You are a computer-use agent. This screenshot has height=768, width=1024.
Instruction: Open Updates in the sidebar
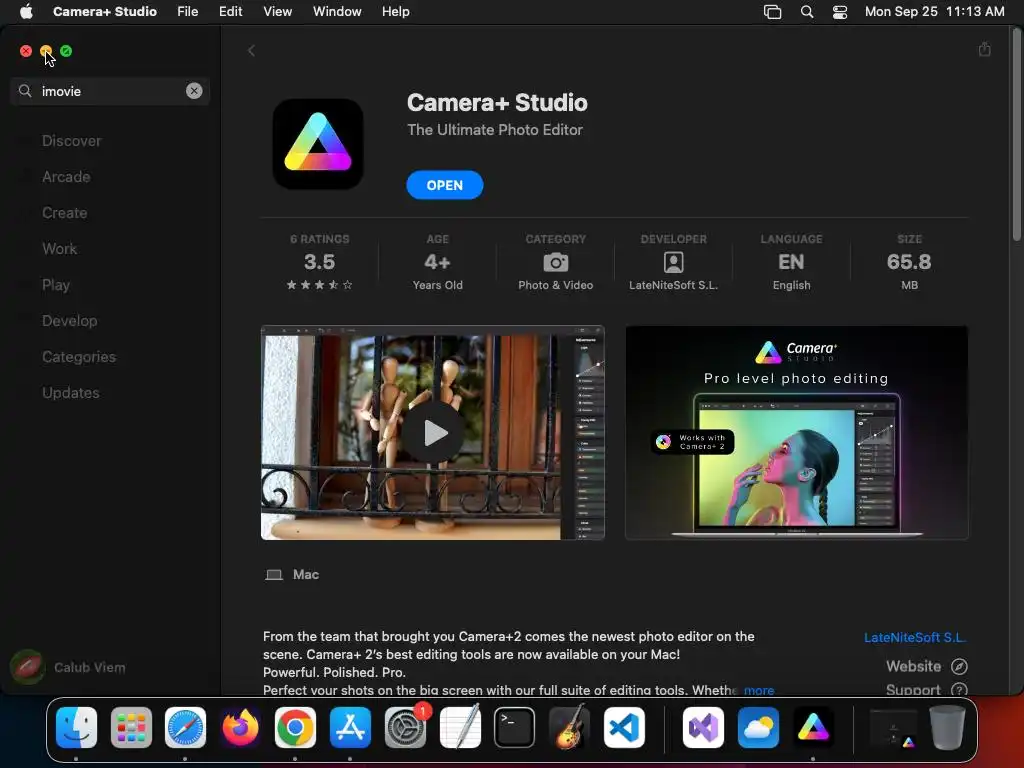click(x=71, y=392)
